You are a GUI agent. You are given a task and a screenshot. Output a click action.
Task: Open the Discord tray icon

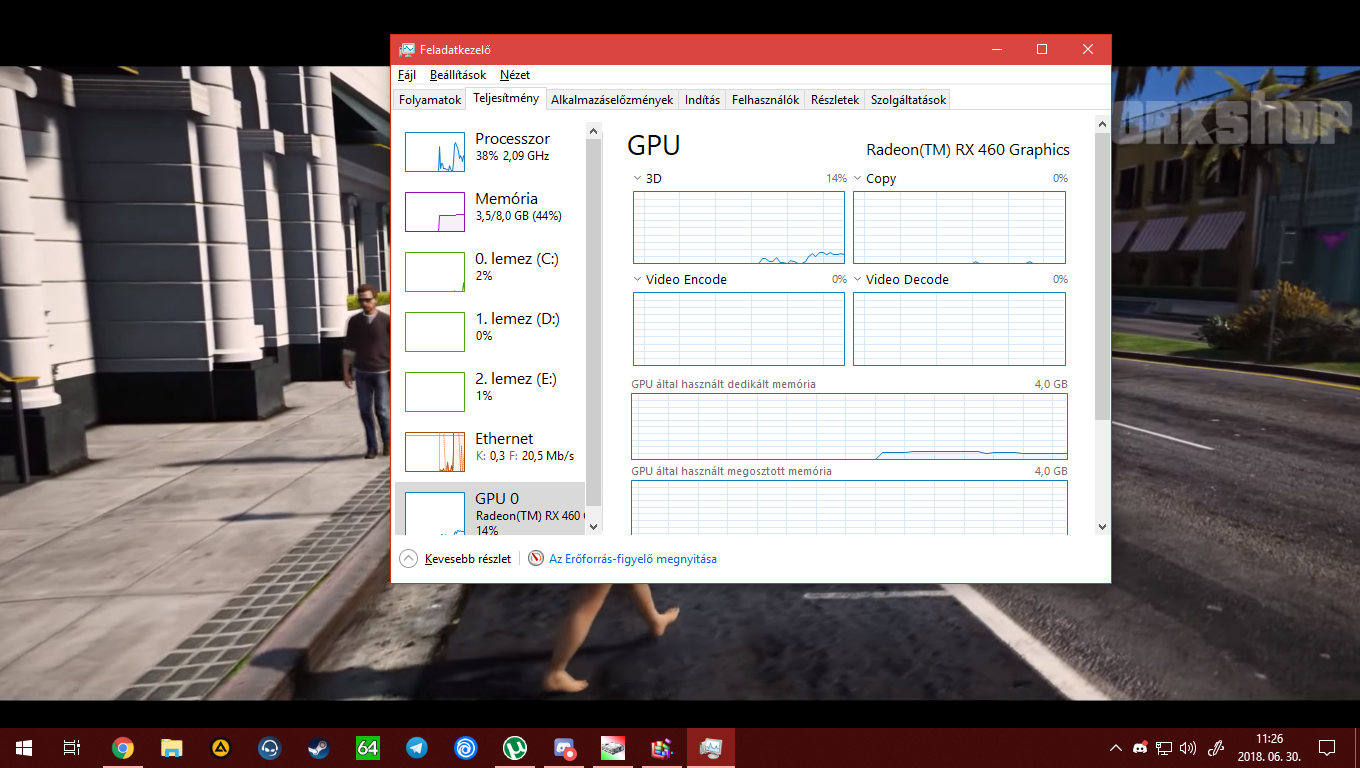tap(1140, 748)
